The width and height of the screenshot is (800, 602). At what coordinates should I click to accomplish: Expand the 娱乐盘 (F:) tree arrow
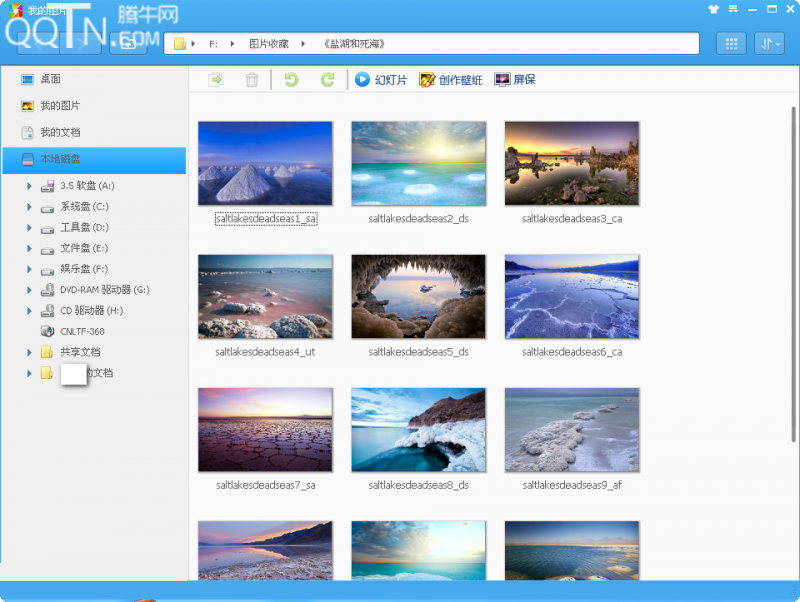pyautogui.click(x=30, y=269)
